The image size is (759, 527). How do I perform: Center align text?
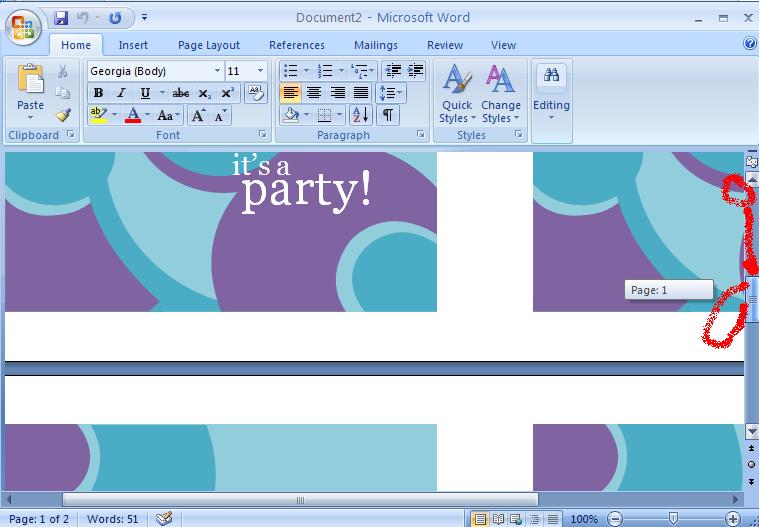(x=314, y=93)
